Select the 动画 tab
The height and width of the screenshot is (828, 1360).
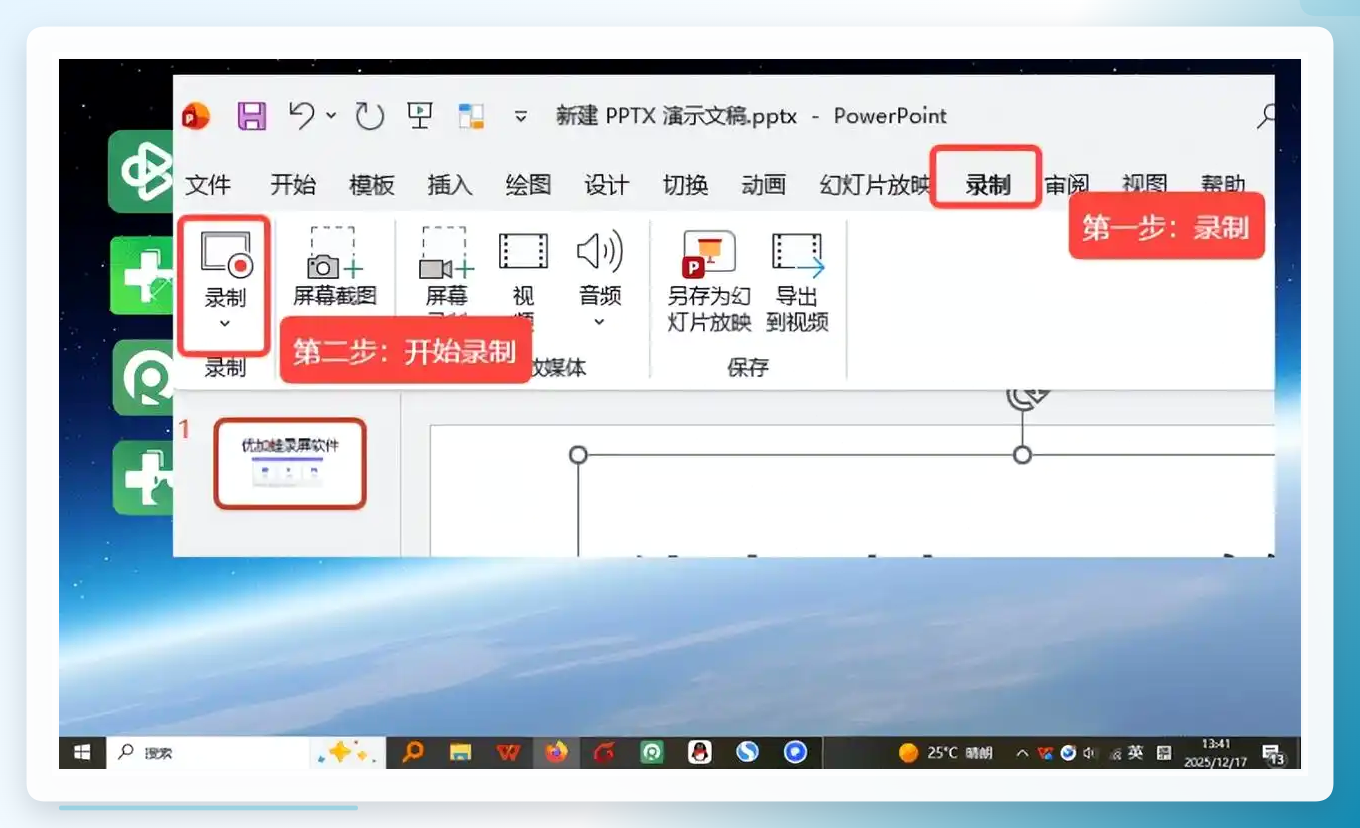coord(764,185)
